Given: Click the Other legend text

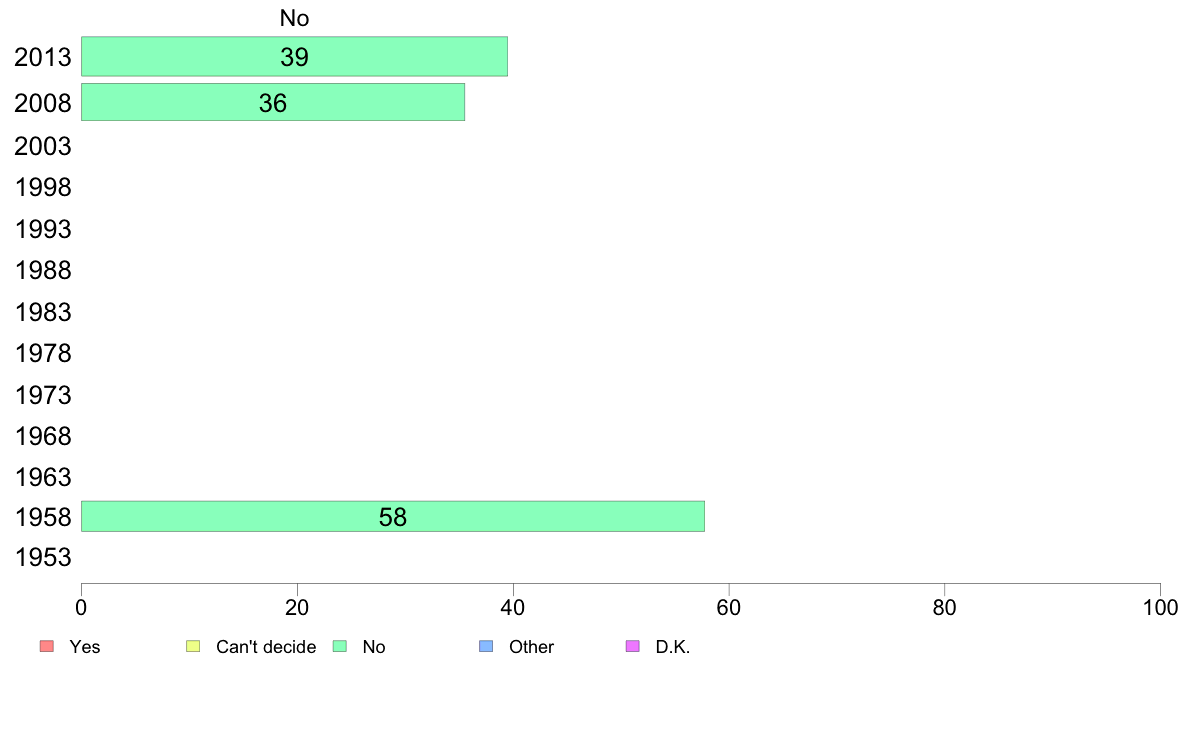Looking at the screenshot, I should pyautogui.click(x=531, y=647).
